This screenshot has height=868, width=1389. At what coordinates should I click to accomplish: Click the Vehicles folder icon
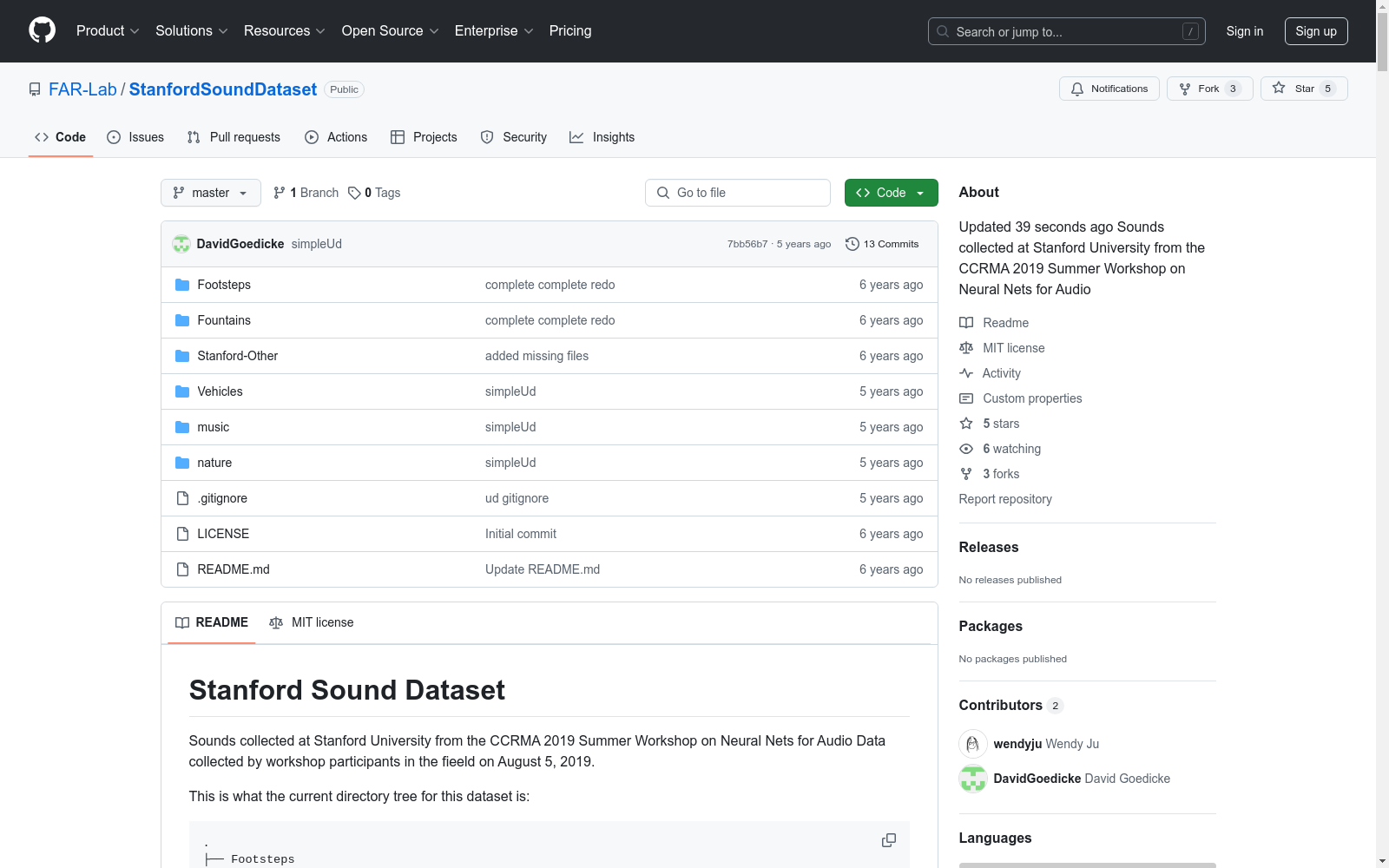(182, 391)
